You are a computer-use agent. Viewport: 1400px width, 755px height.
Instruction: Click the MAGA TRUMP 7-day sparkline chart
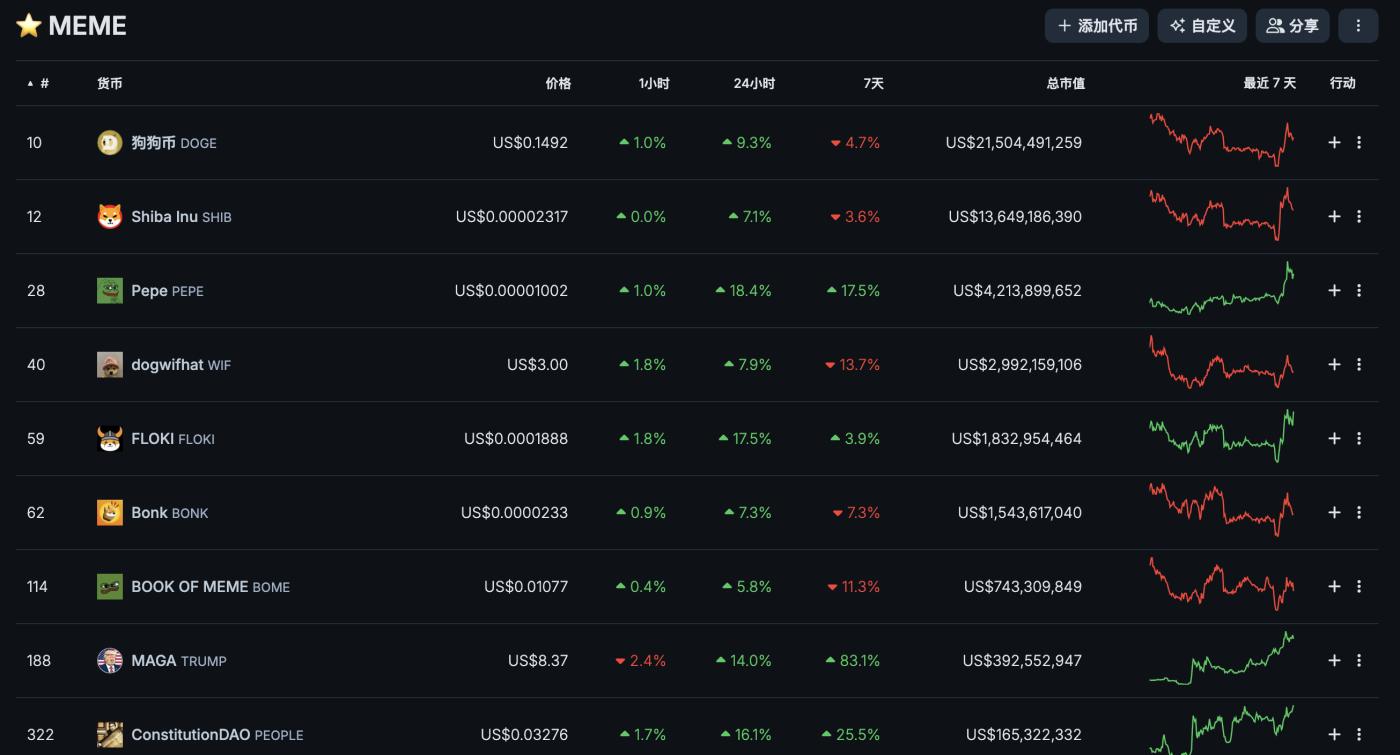coord(1222,658)
